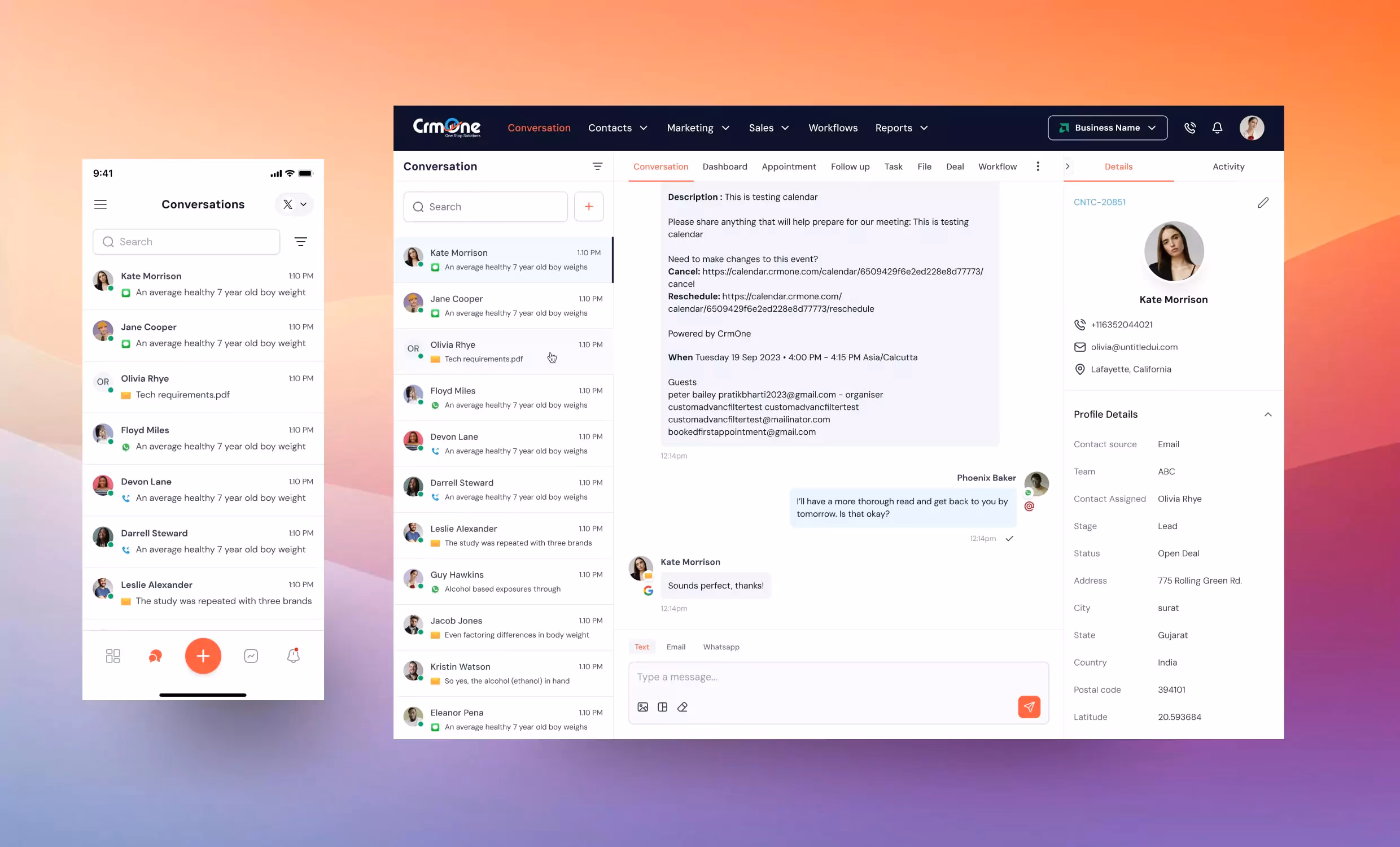Open Conversation in the top navbar
Image resolution: width=1400 pixels, height=847 pixels.
tap(539, 128)
